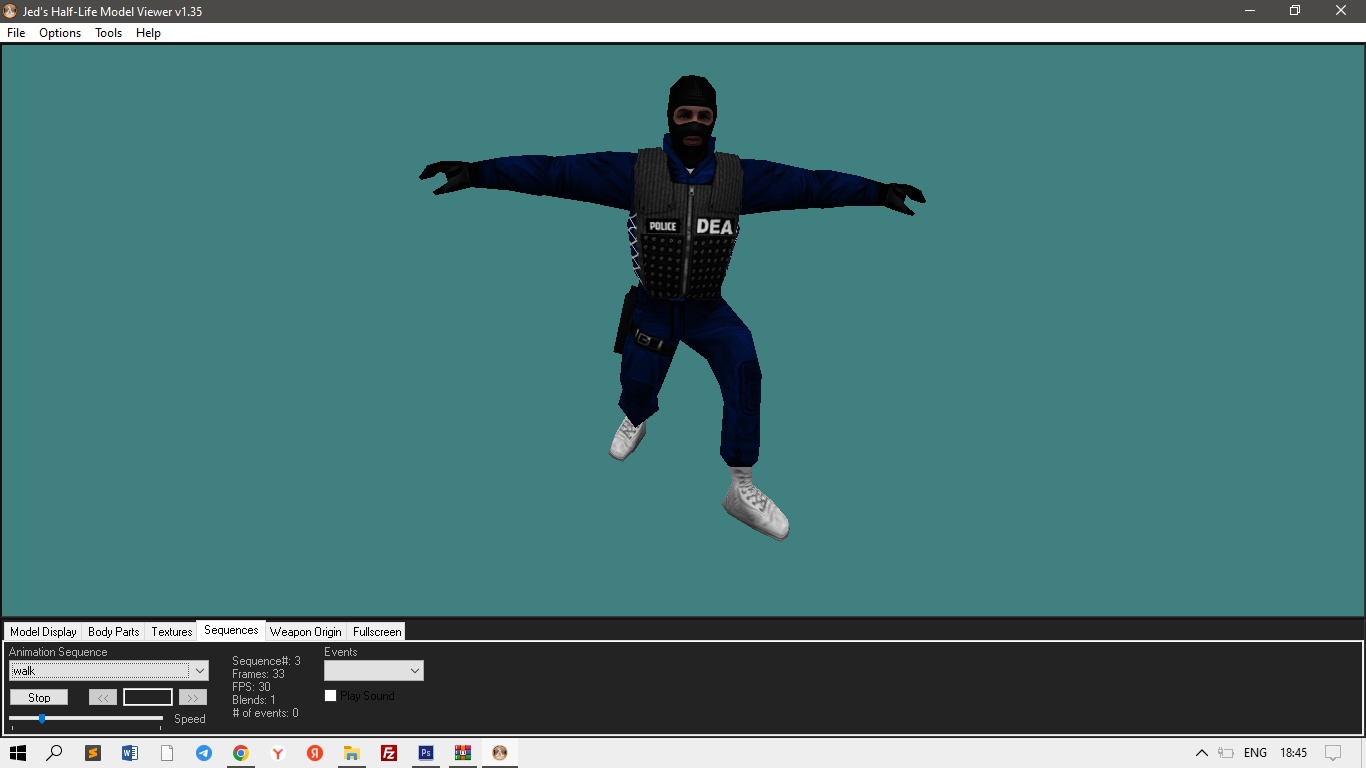
Task: Switch to the Textures tab
Action: tap(172, 632)
